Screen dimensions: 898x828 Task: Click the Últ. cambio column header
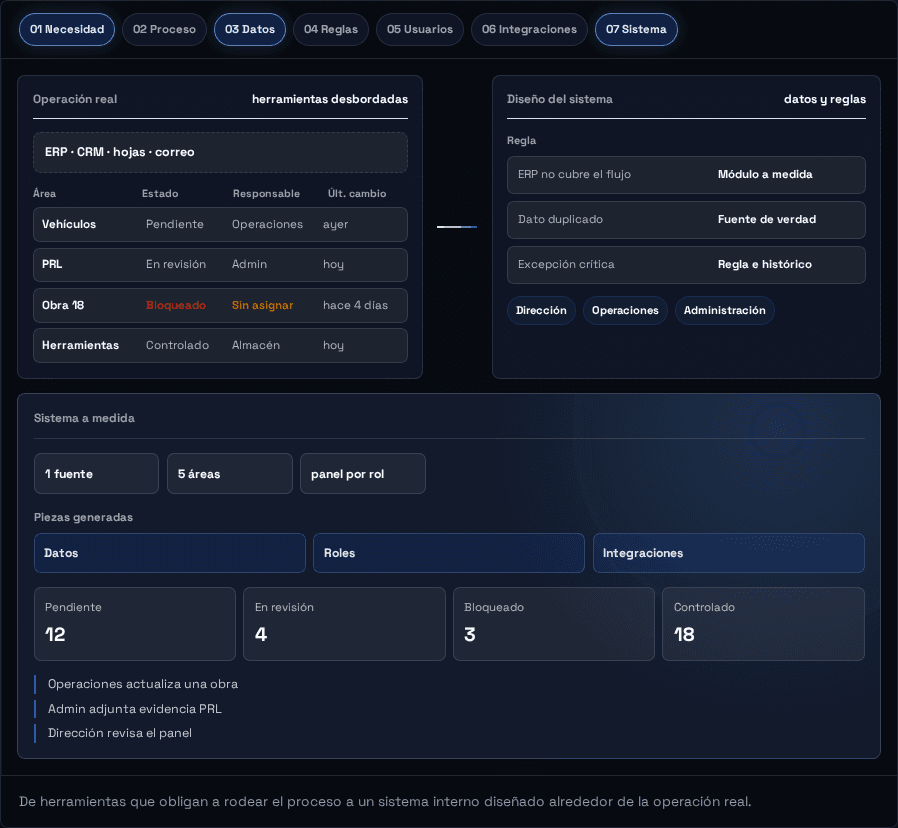357,194
